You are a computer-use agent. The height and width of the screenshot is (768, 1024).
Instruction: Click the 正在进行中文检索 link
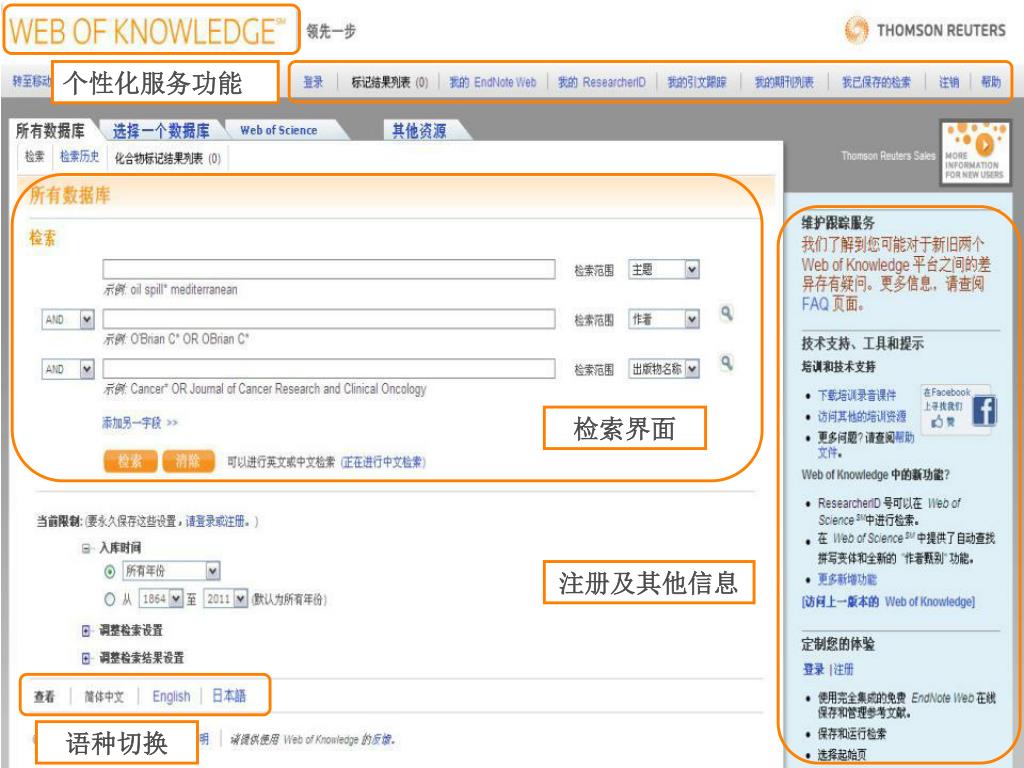383,462
